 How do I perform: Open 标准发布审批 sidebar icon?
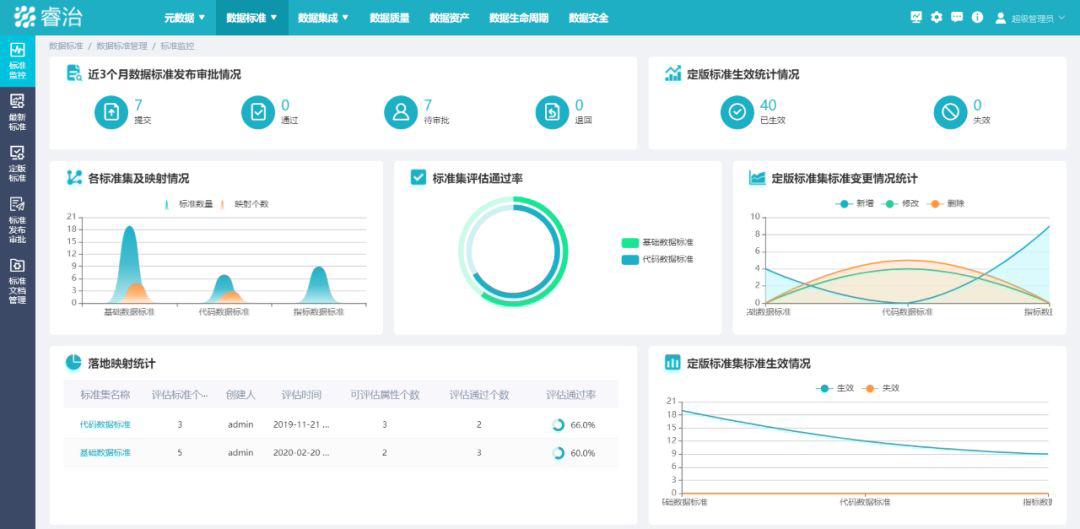click(x=17, y=220)
